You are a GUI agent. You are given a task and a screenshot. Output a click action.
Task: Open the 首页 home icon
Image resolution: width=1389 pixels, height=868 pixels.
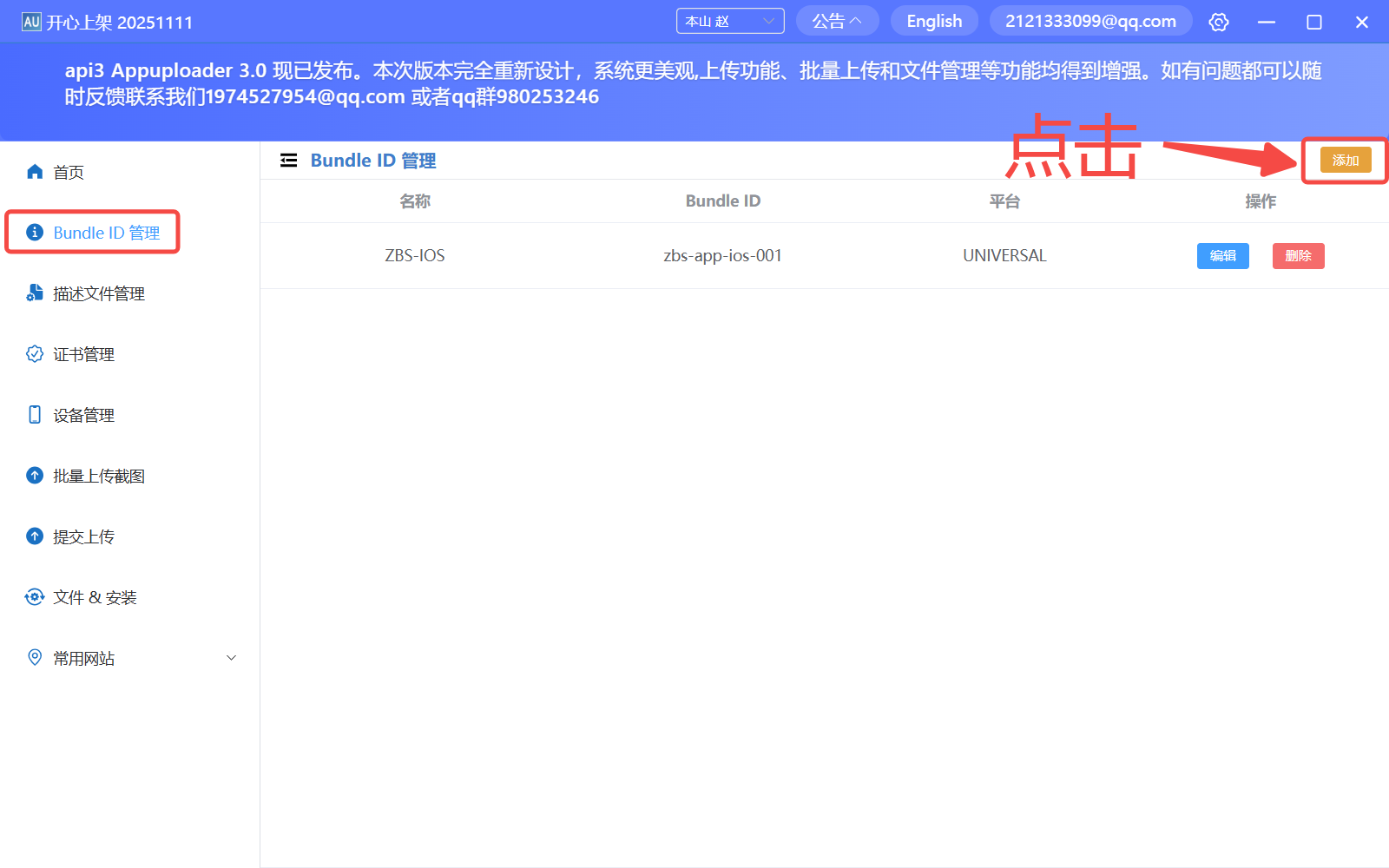tap(35, 171)
